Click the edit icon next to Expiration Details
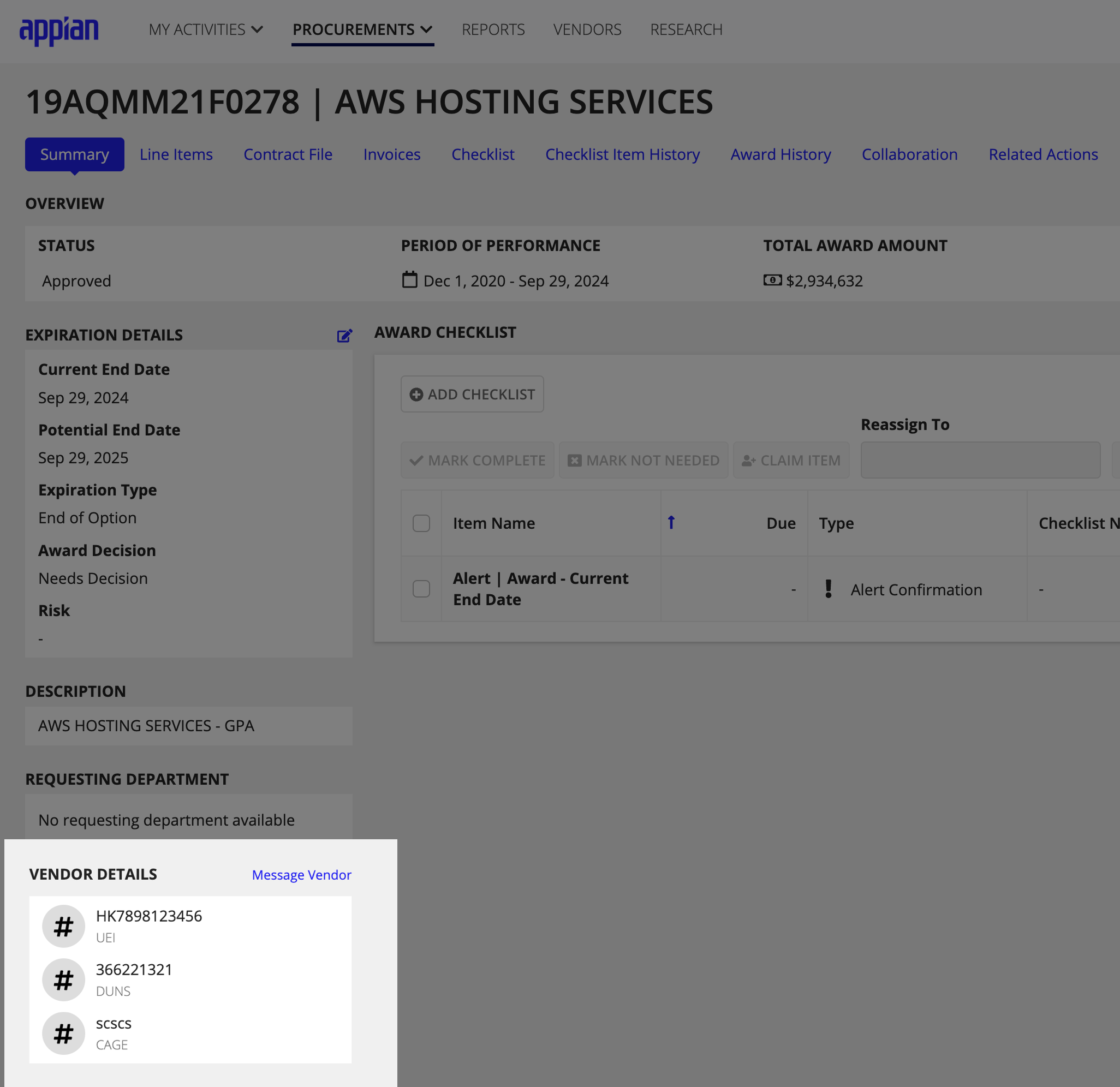 [x=344, y=335]
